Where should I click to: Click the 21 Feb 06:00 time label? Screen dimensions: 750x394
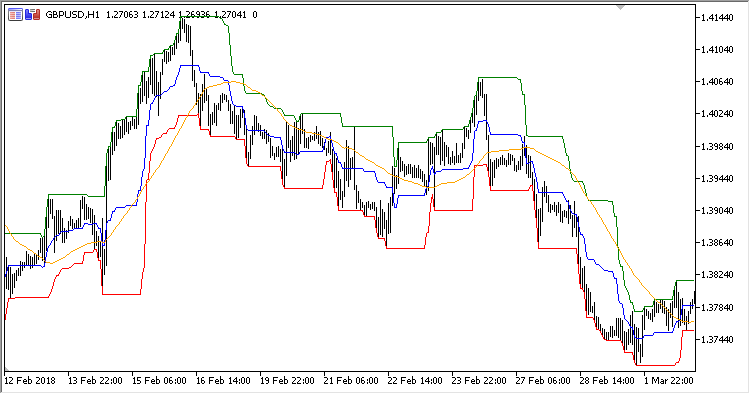pyautogui.click(x=352, y=381)
